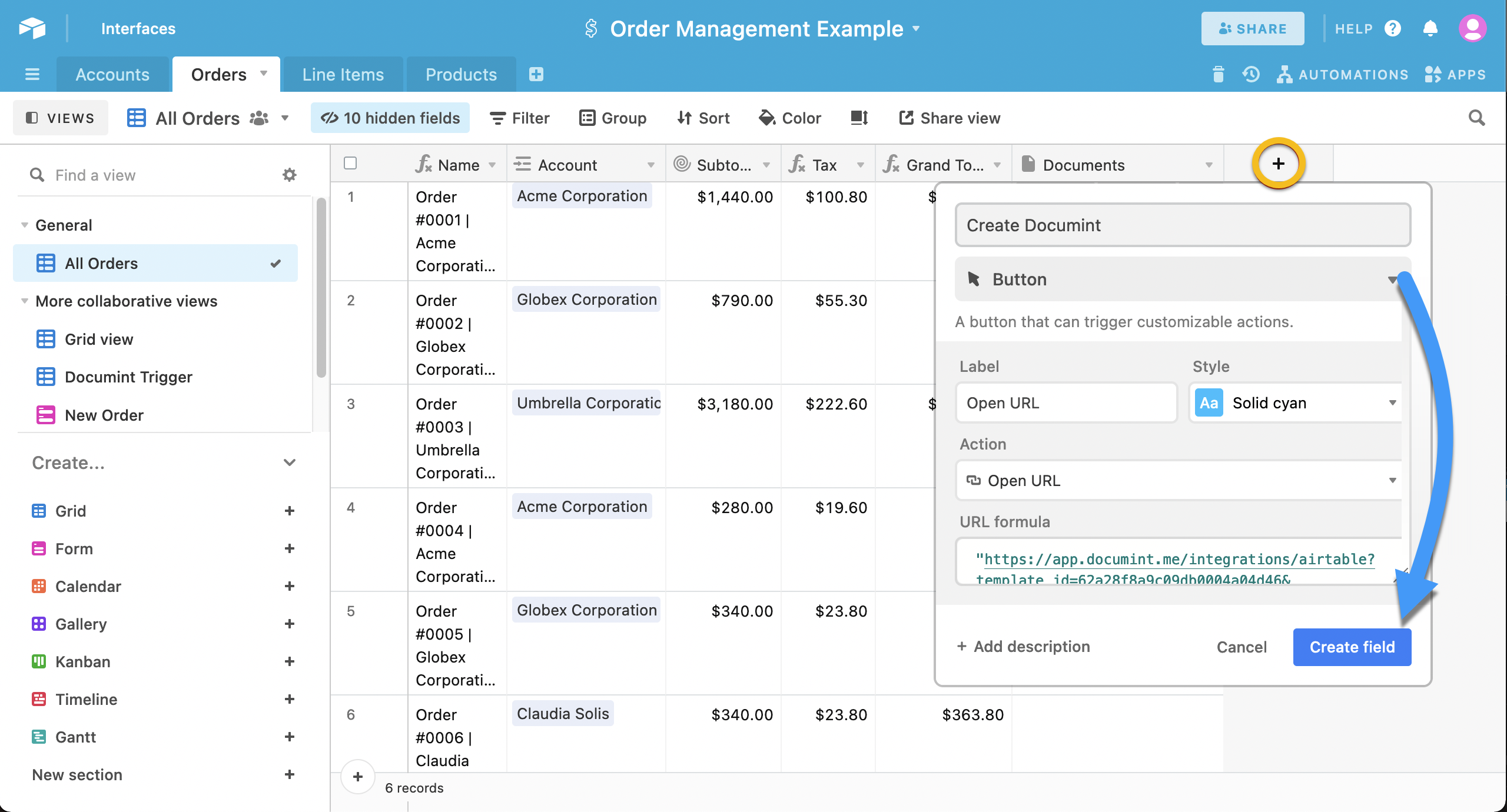Open the Color menu
1507x812 pixels.
tap(790, 118)
